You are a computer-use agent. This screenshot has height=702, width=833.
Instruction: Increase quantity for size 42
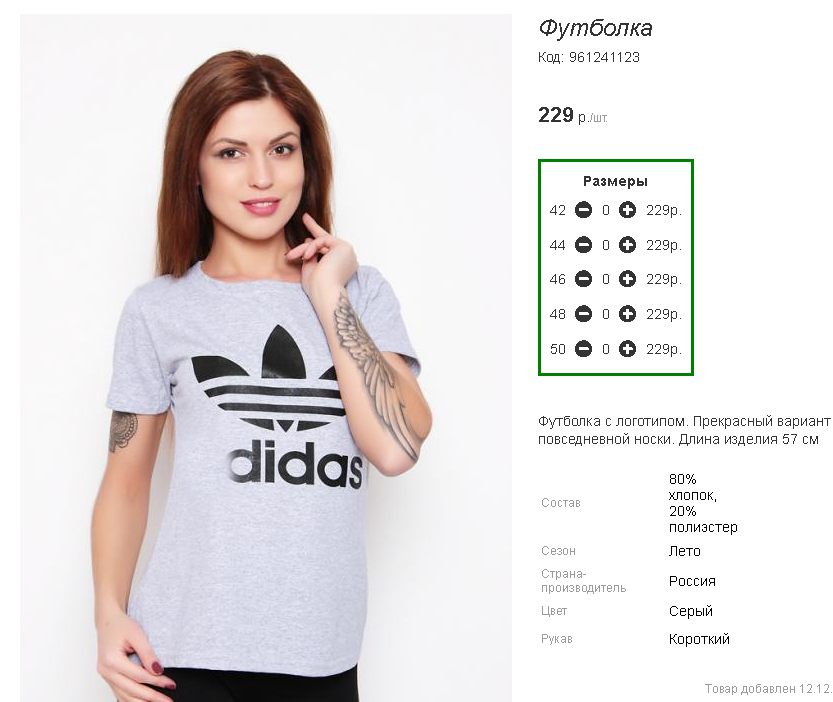627,210
